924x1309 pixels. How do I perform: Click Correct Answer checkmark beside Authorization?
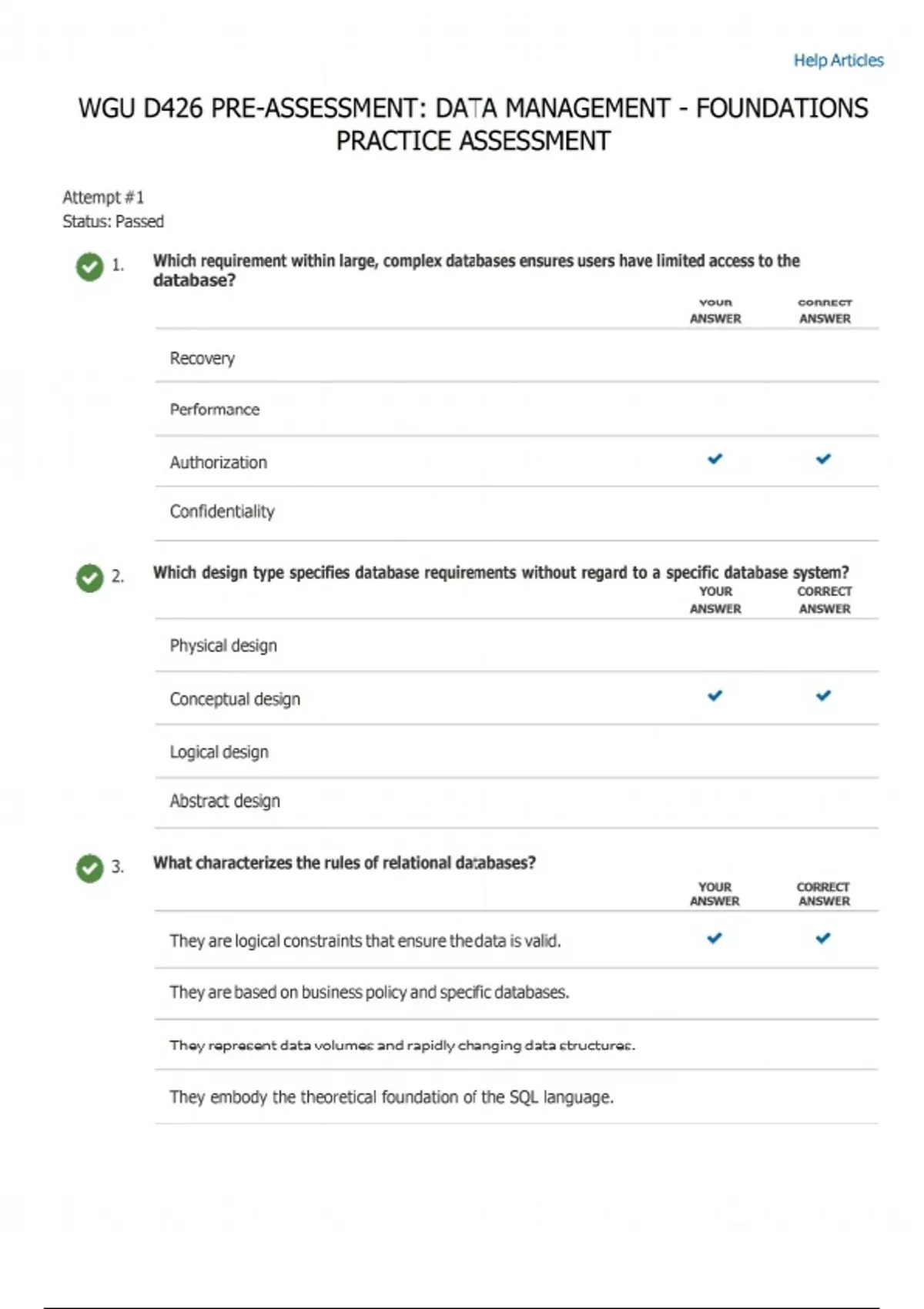pos(823,459)
